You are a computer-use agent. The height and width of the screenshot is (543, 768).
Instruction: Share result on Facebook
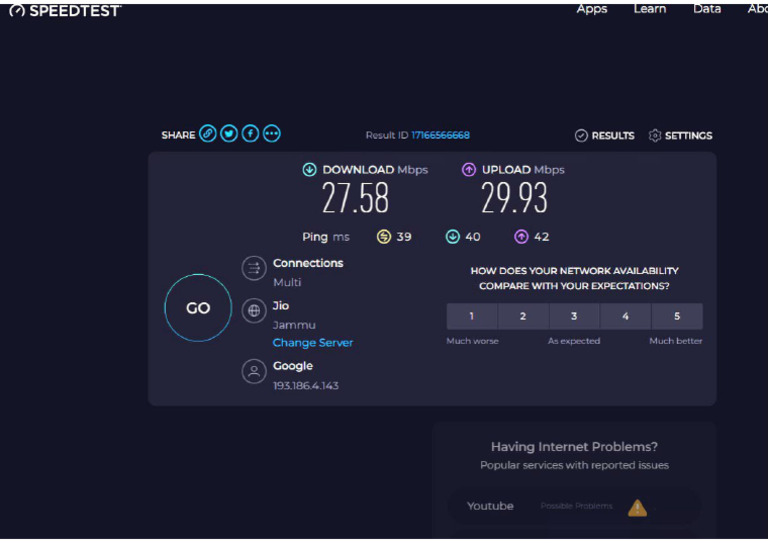click(x=250, y=134)
